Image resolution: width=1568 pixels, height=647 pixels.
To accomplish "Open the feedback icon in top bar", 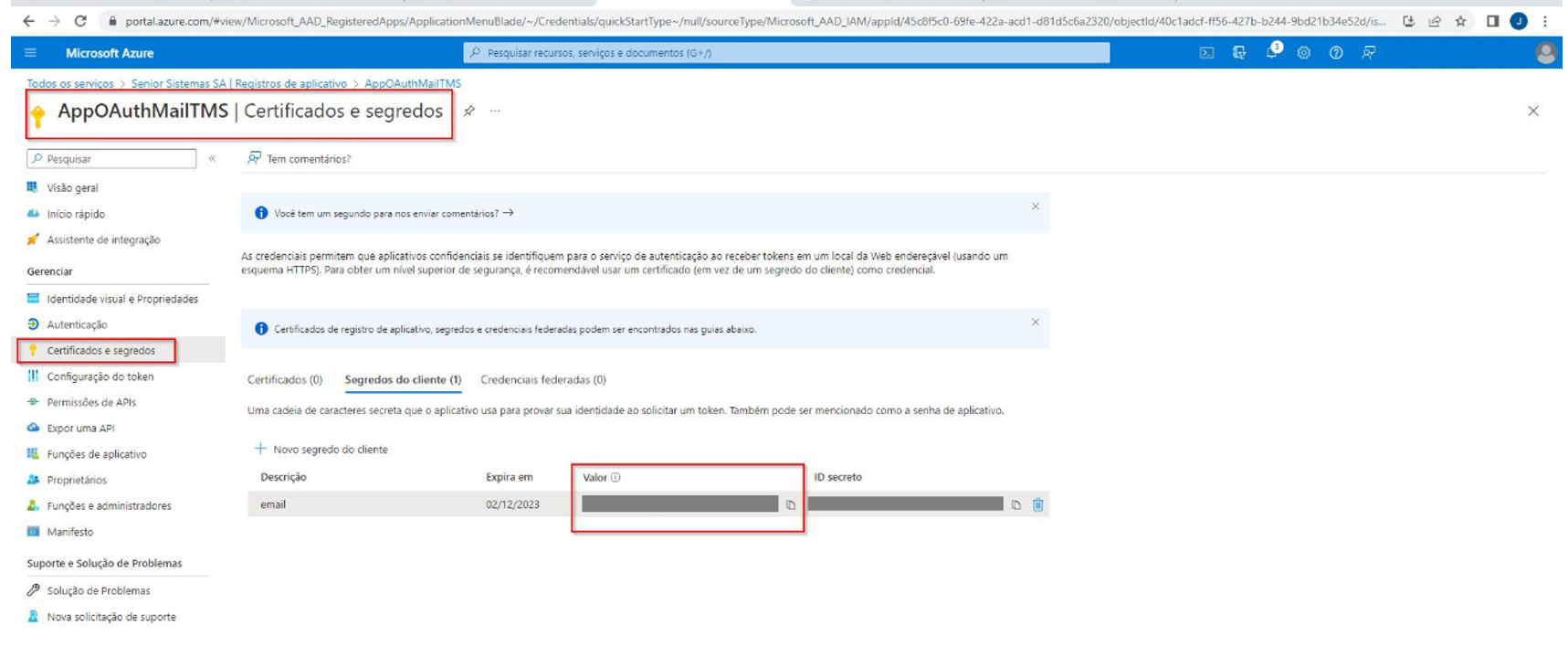I will pyautogui.click(x=1368, y=53).
